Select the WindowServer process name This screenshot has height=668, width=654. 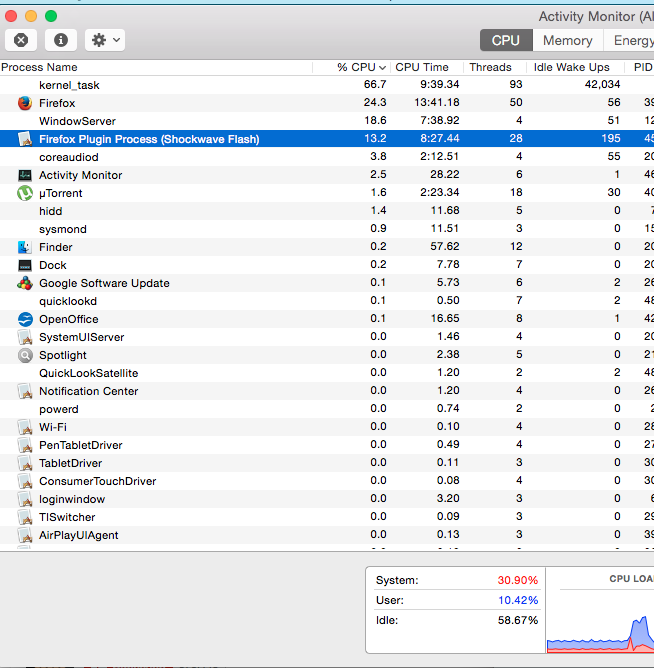[x=77, y=121]
